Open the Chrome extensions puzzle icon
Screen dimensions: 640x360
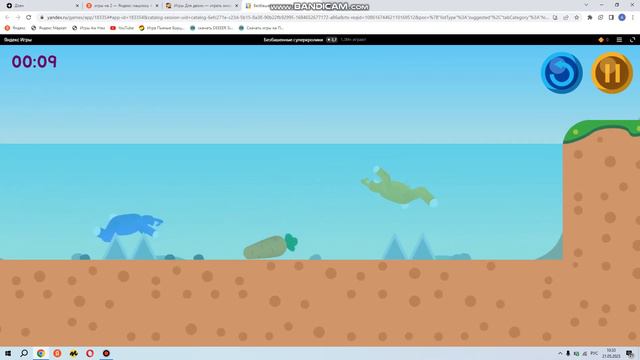point(589,18)
